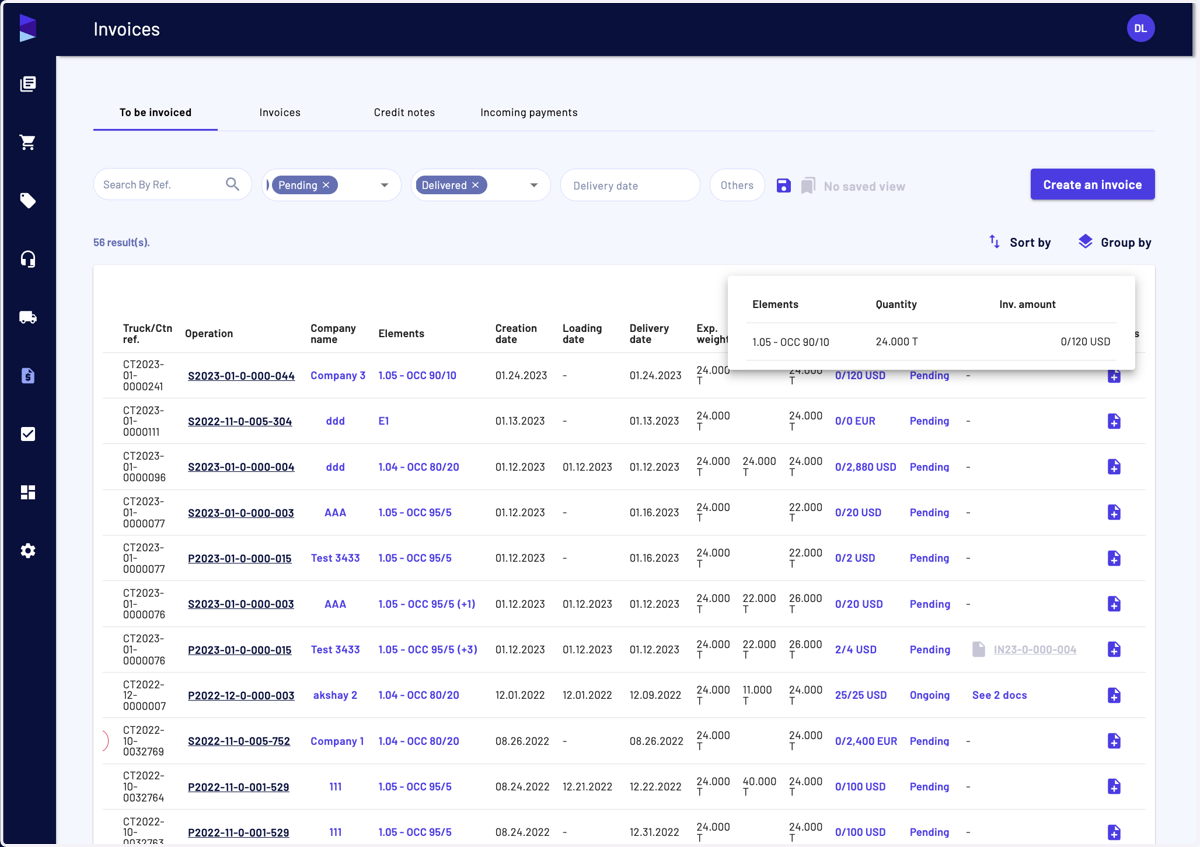
Task: Click the No saved view label
Action: point(864,186)
